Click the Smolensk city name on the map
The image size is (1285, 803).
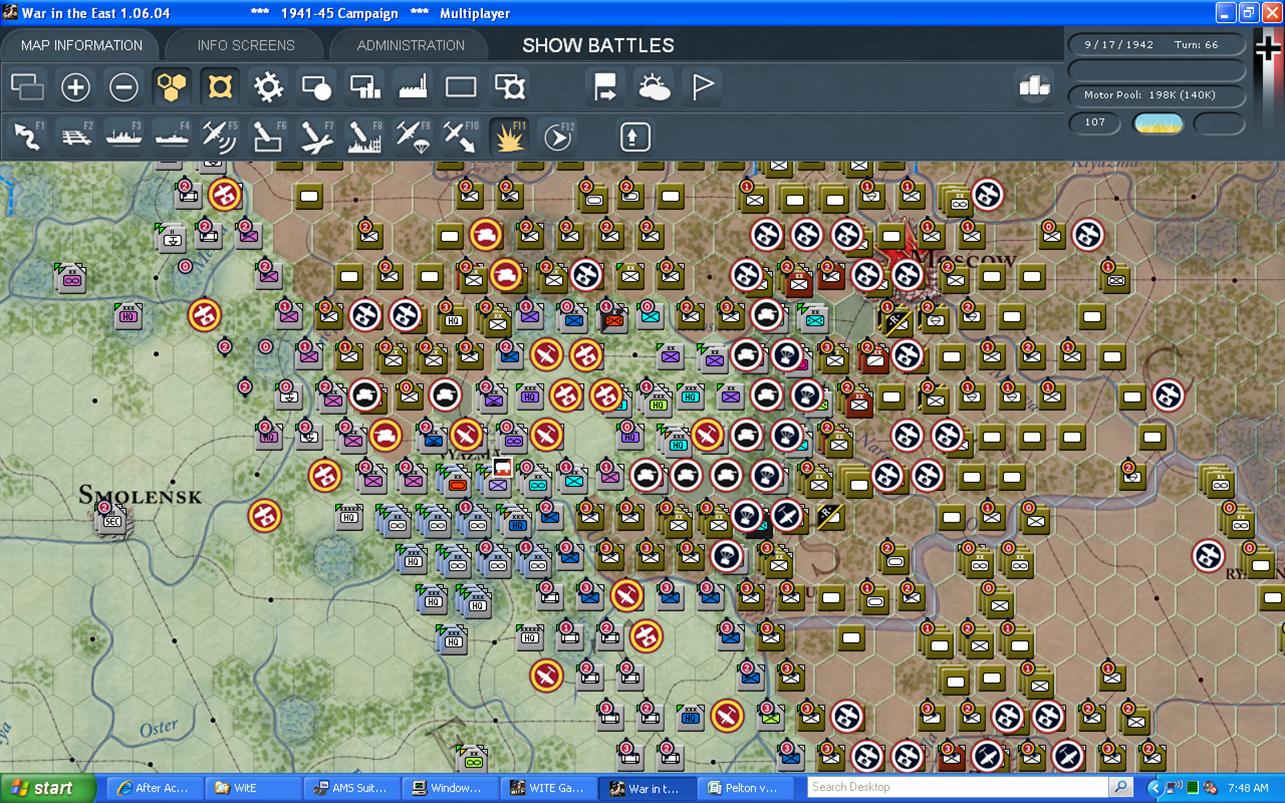[140, 495]
